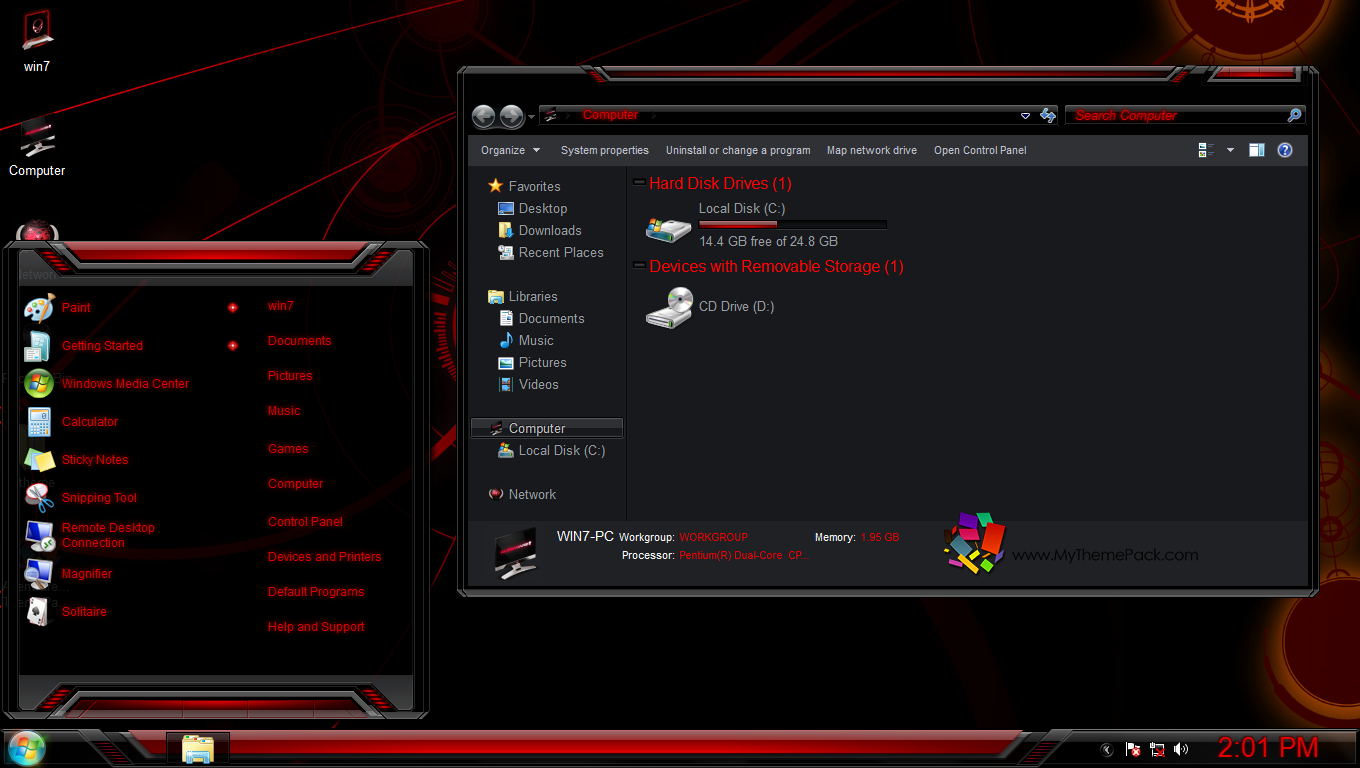Open Devices and Printers

click(324, 557)
